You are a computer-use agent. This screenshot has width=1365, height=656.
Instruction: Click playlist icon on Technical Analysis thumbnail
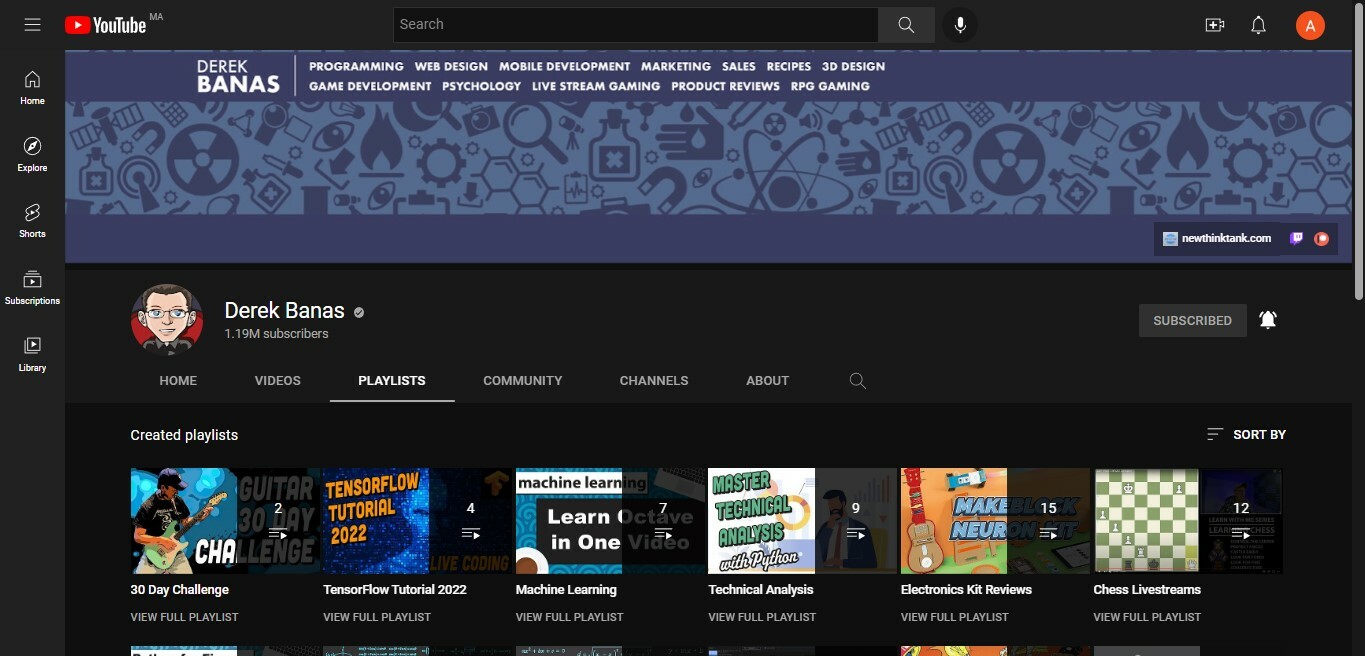coord(856,533)
